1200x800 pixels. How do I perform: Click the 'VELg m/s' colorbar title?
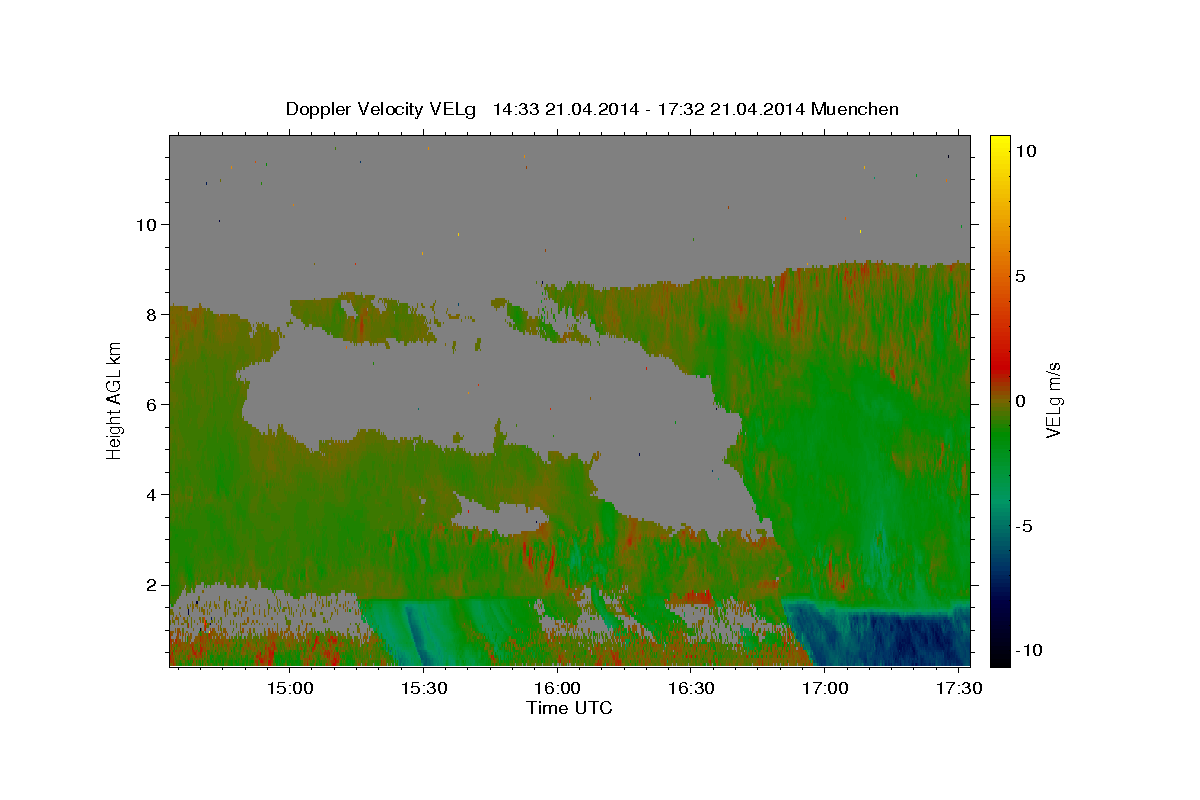1054,401
